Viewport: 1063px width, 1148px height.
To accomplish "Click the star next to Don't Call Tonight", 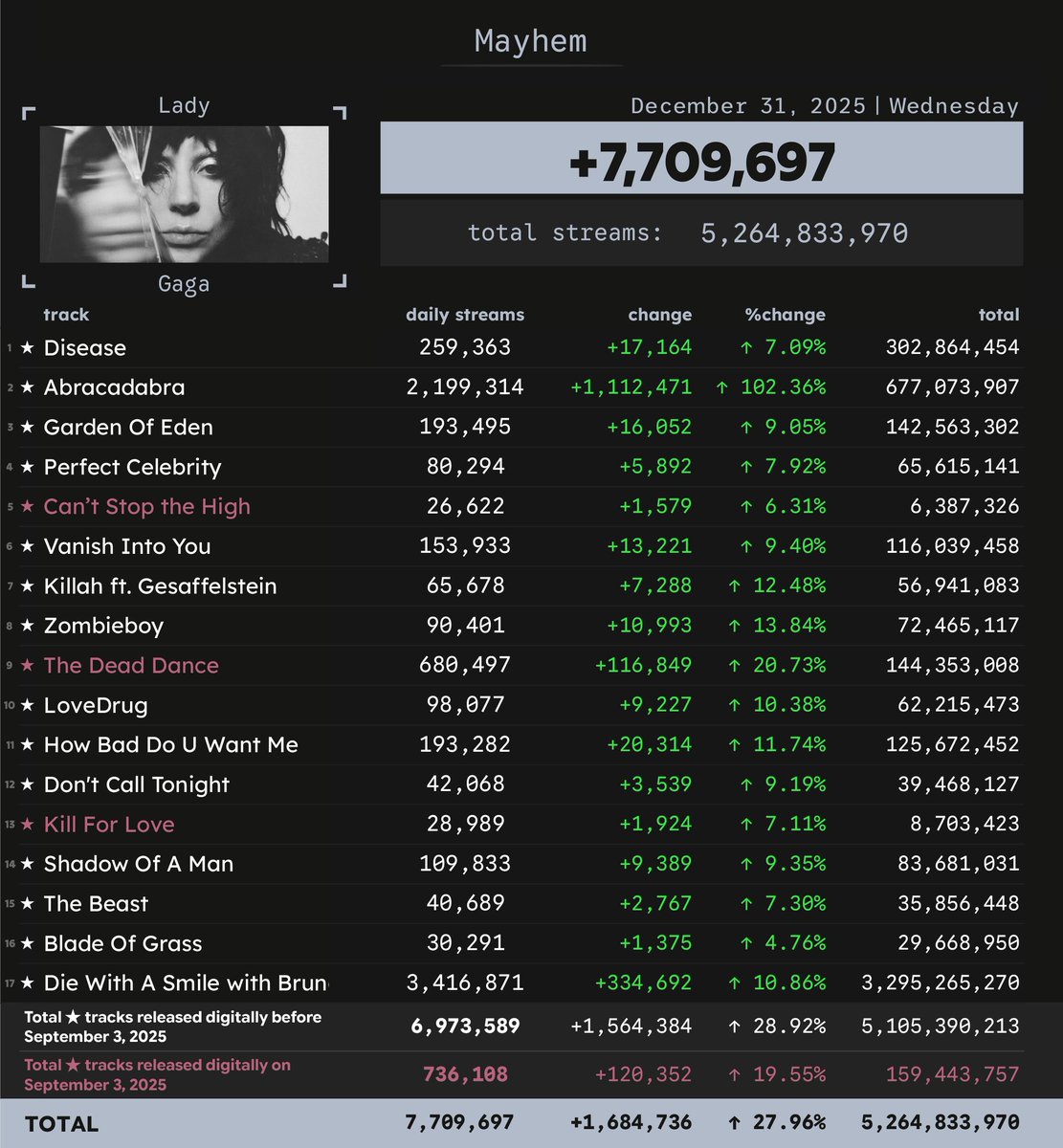I will point(27,785).
